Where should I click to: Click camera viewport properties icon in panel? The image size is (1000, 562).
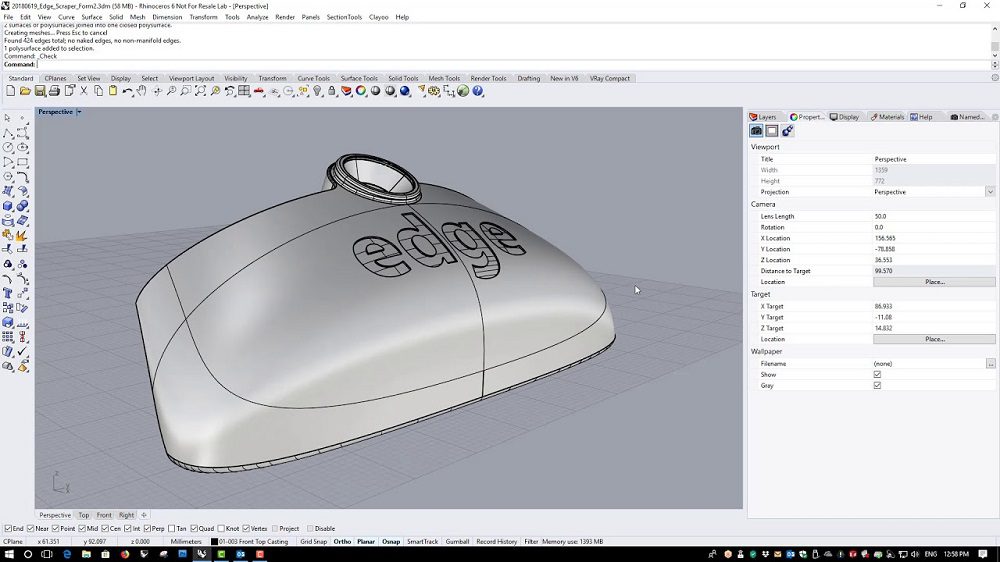click(x=756, y=131)
